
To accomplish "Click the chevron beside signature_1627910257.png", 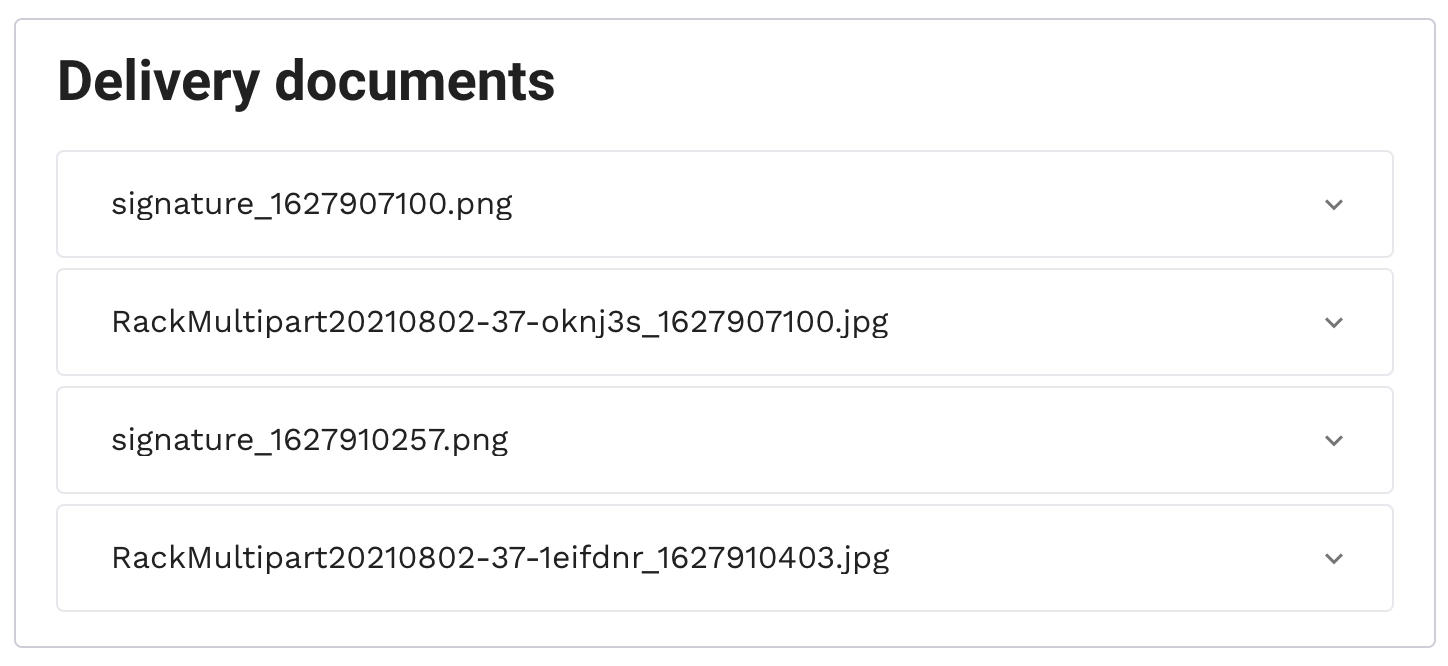I will [1333, 441].
